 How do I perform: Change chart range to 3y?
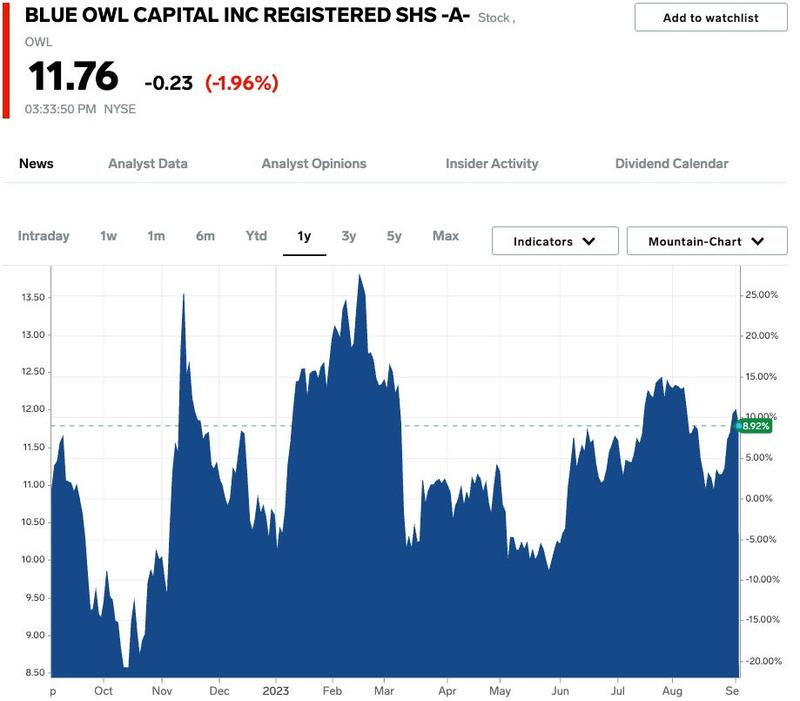348,236
